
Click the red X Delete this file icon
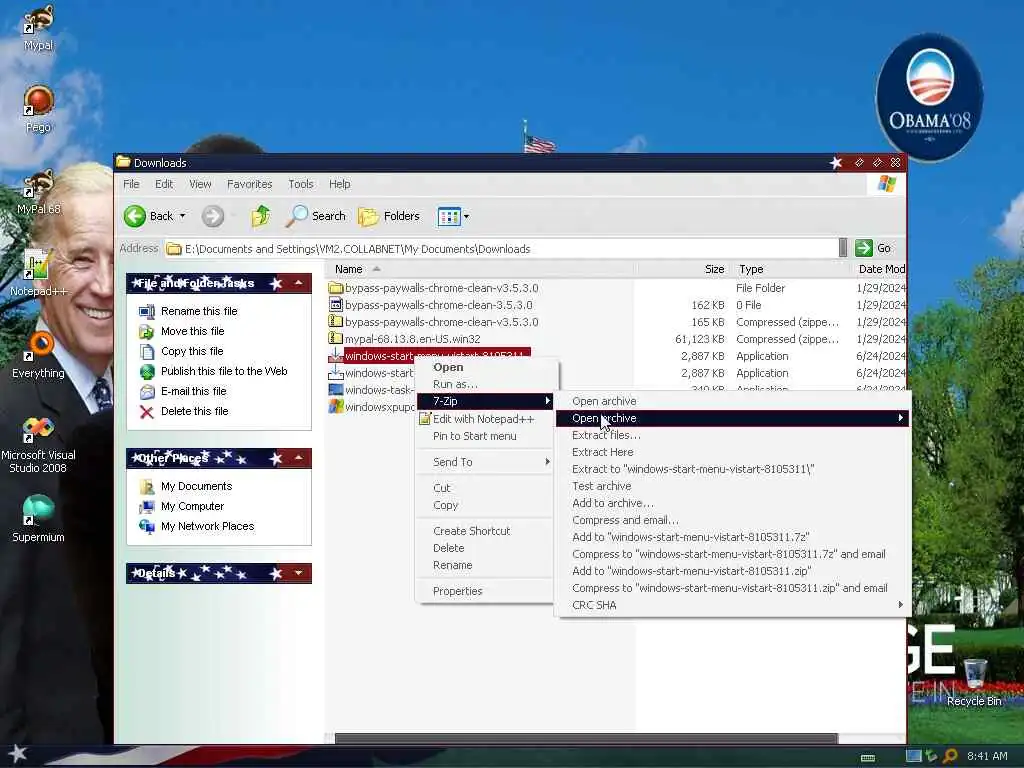pos(147,411)
